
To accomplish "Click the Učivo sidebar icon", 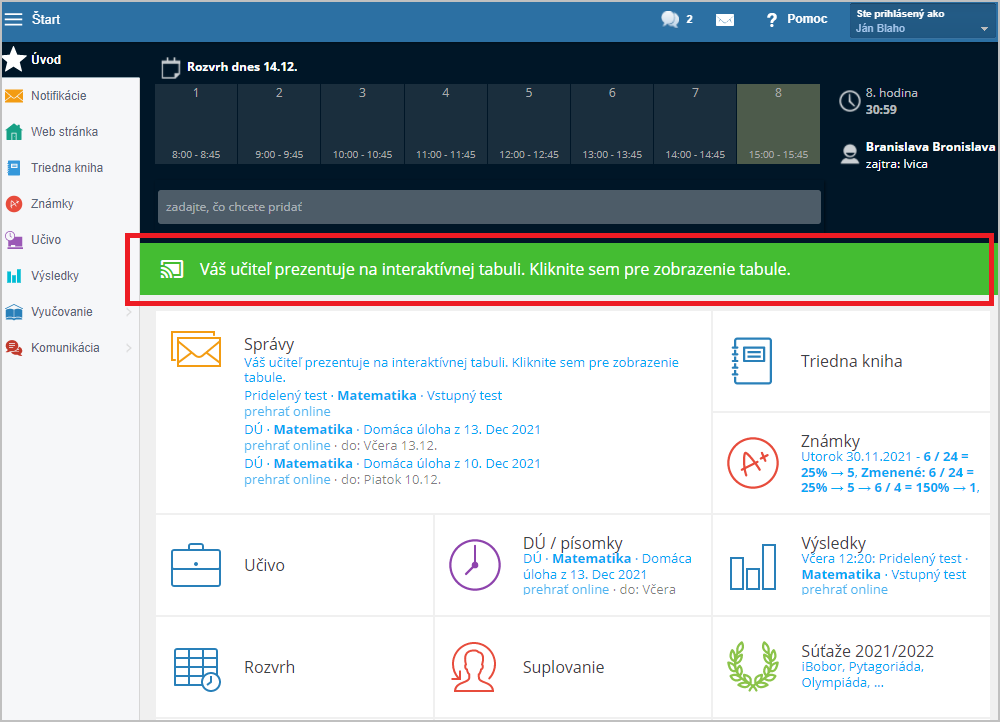I will 13,240.
